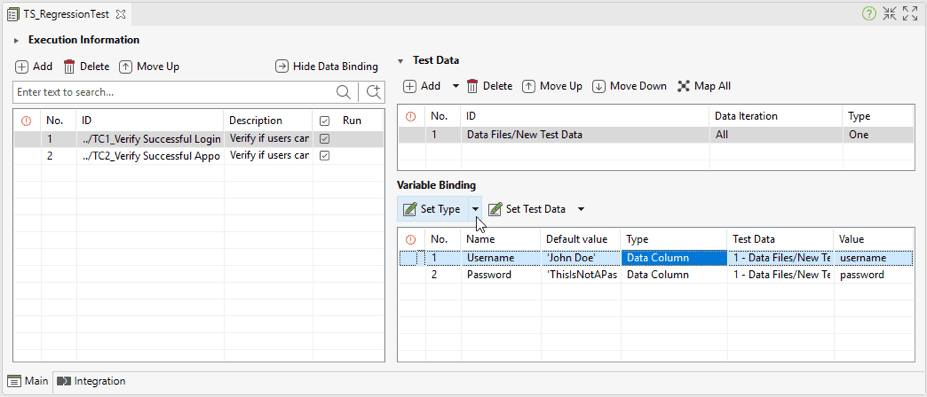Click the password value cell
927x397 pixels.
(873, 275)
